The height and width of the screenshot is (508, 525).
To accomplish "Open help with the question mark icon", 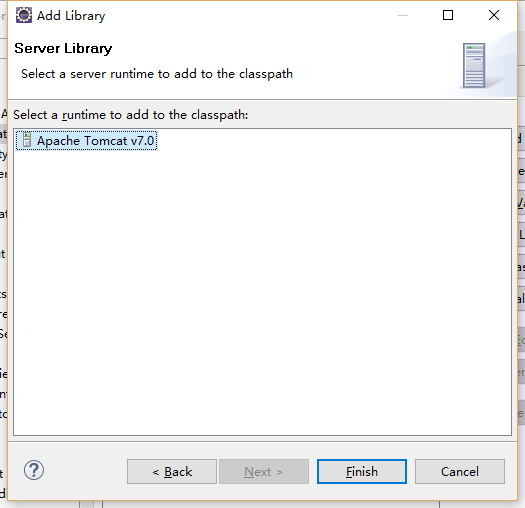I will [x=33, y=470].
